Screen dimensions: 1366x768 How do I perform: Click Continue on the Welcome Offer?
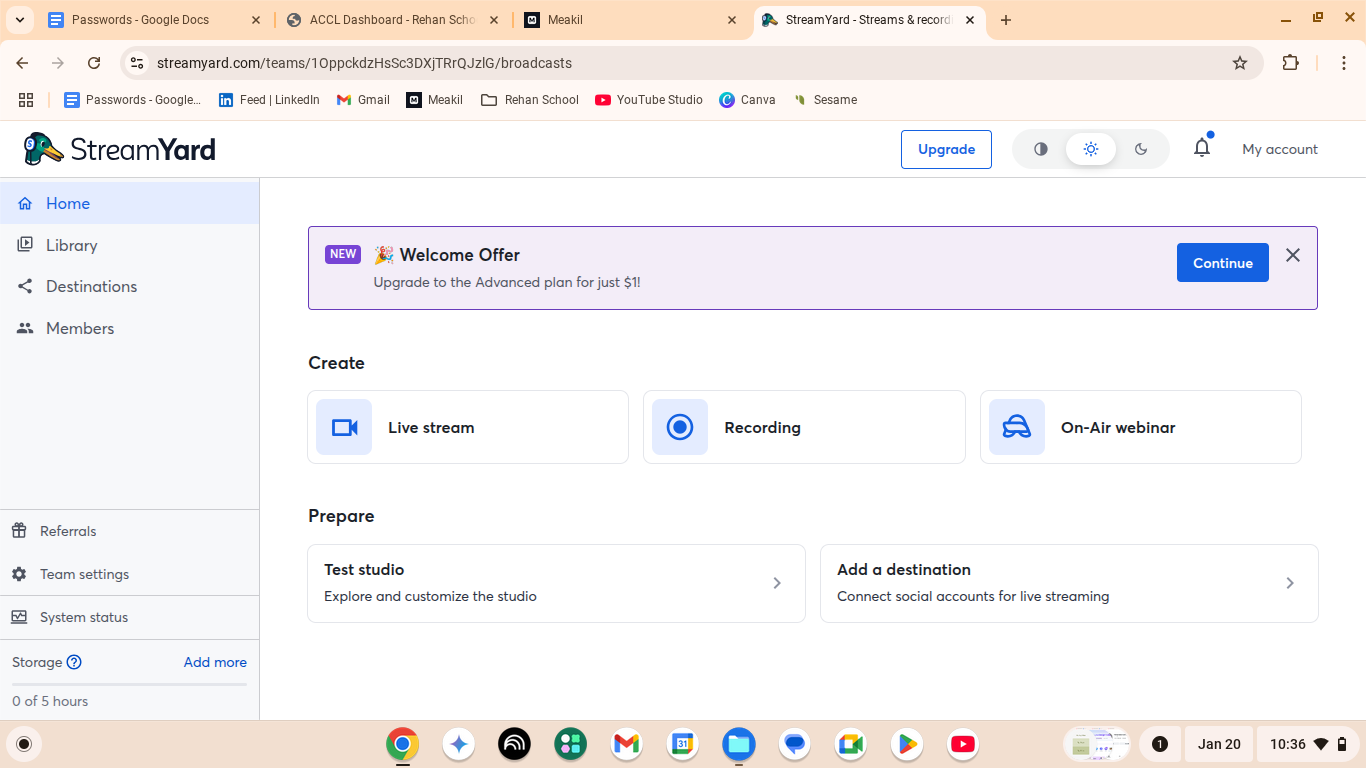[1222, 263]
